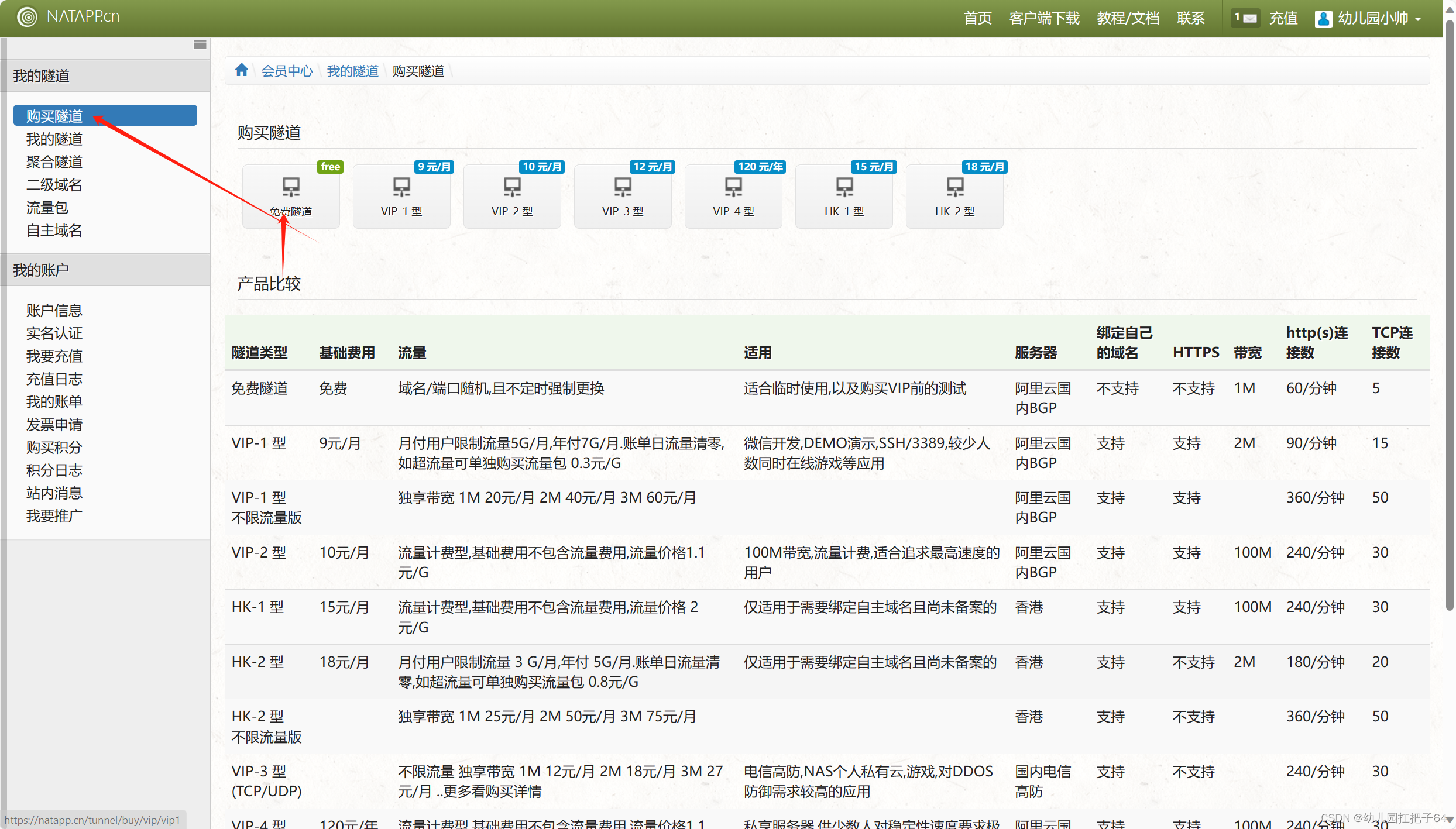
Task: Select the free tunnel tile
Action: click(x=291, y=196)
